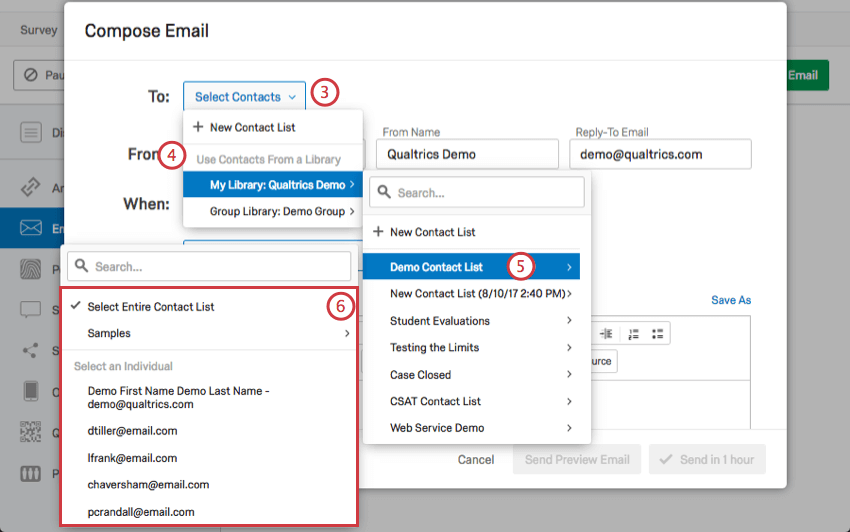Select the fingerprint sidebar icon
The width and height of the screenshot is (850, 532).
(x=31, y=269)
